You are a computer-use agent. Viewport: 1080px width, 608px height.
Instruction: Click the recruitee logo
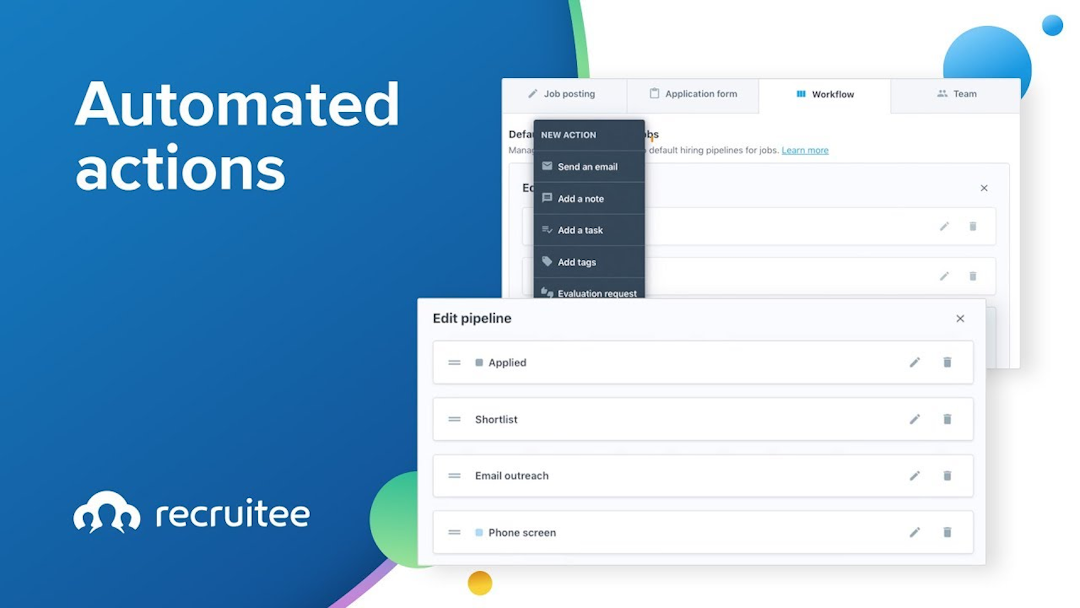pos(191,513)
